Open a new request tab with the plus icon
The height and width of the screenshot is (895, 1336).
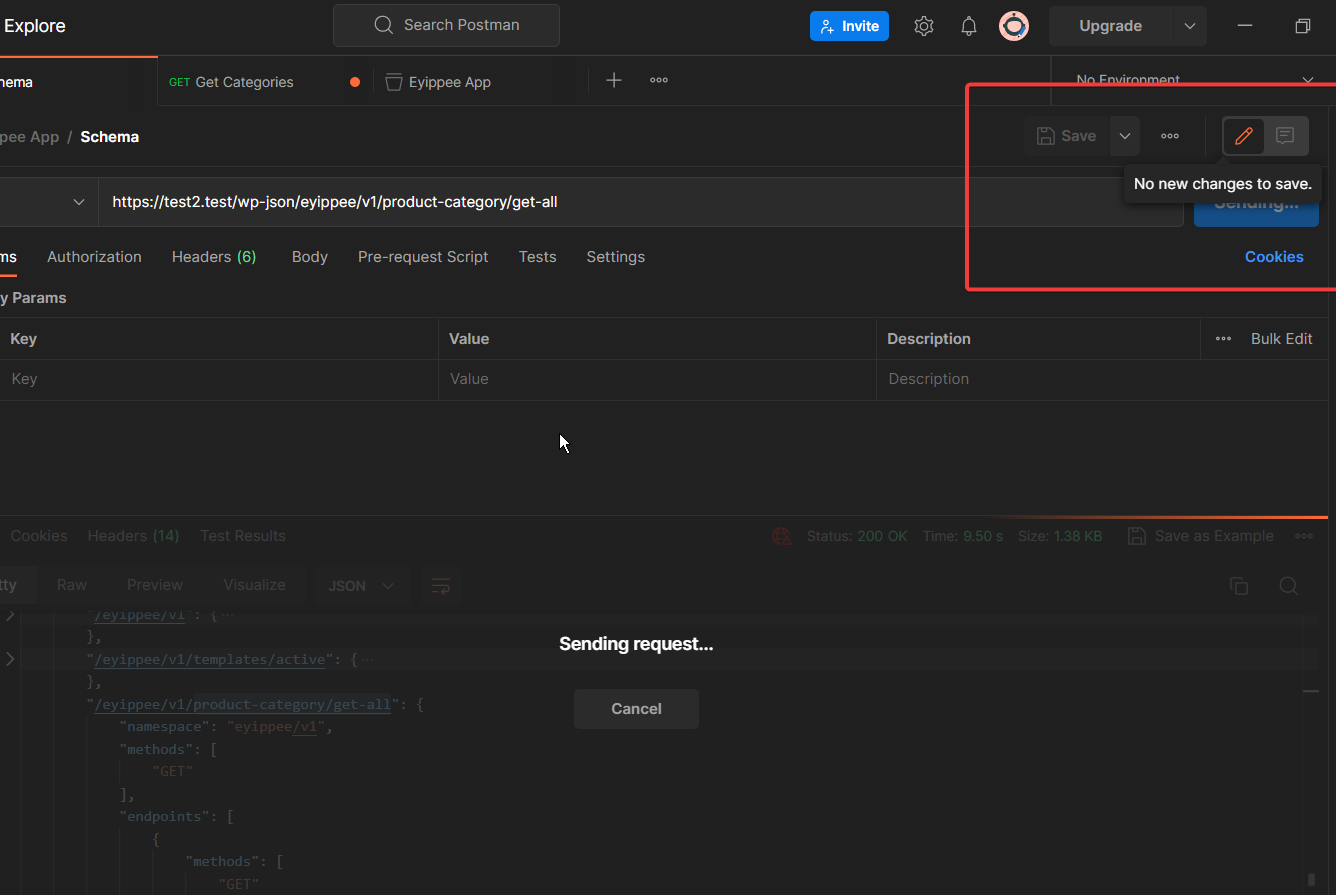coord(613,80)
